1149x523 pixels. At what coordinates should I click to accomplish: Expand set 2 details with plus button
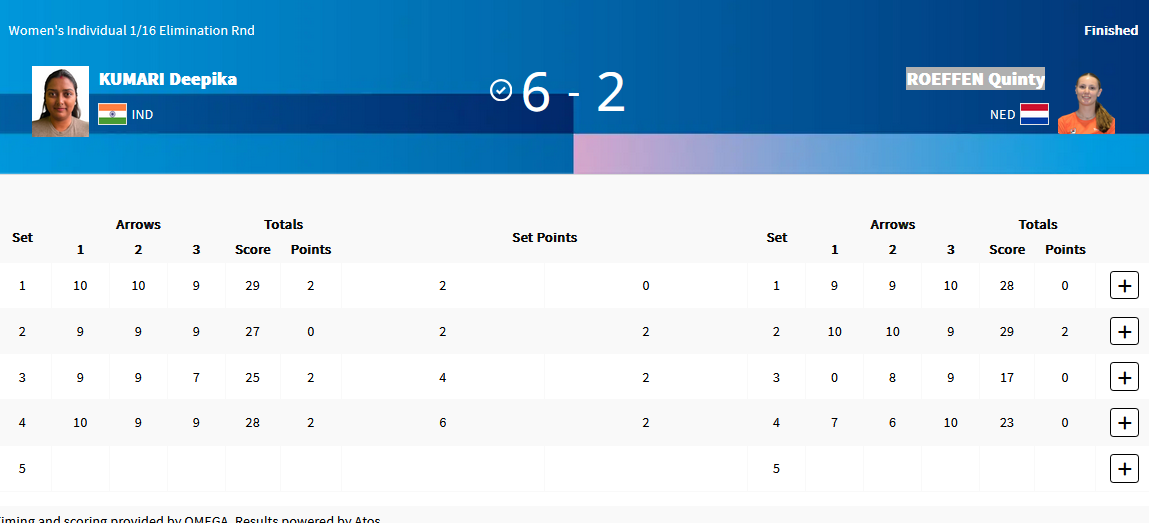coord(1124,331)
